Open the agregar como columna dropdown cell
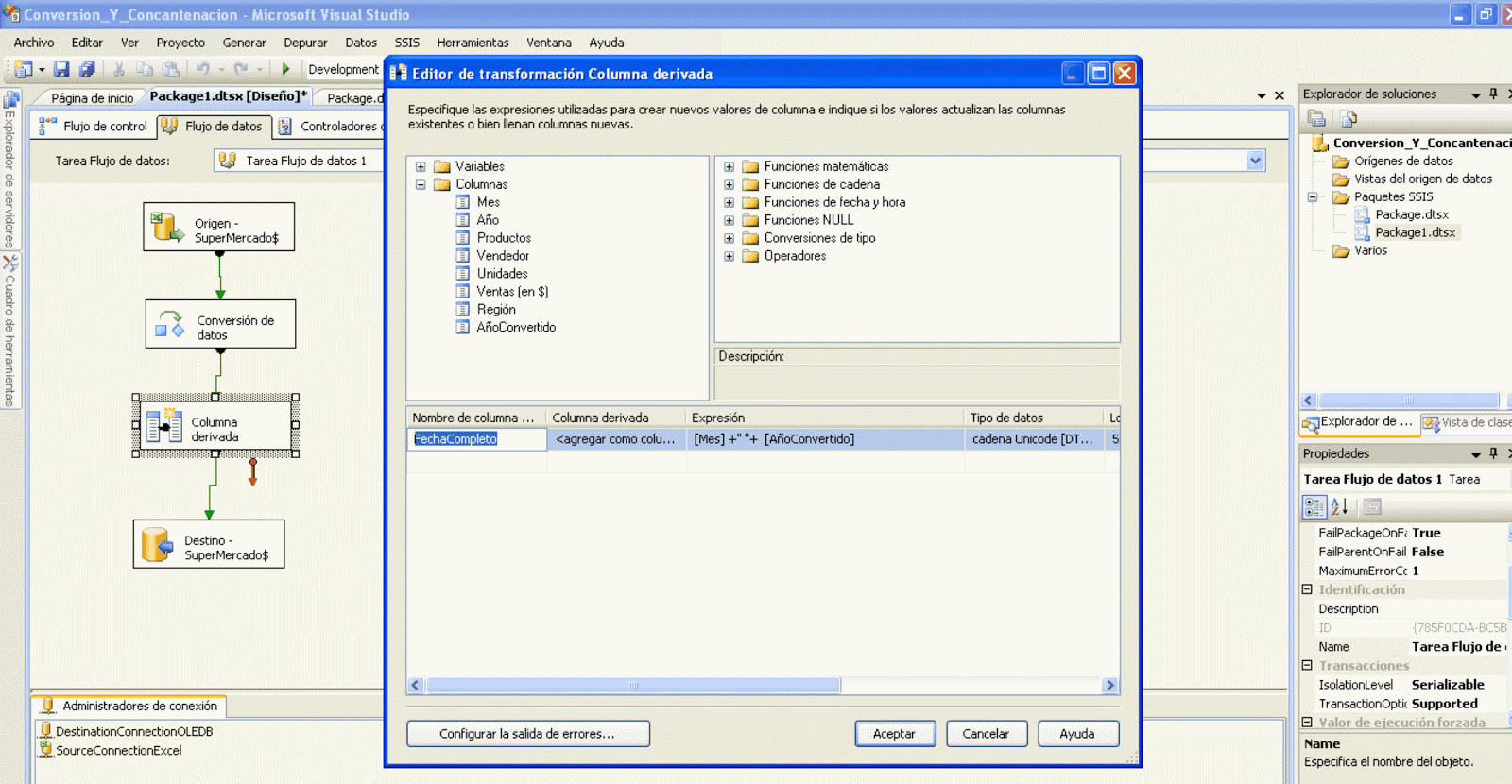The image size is (1512, 784). click(616, 438)
